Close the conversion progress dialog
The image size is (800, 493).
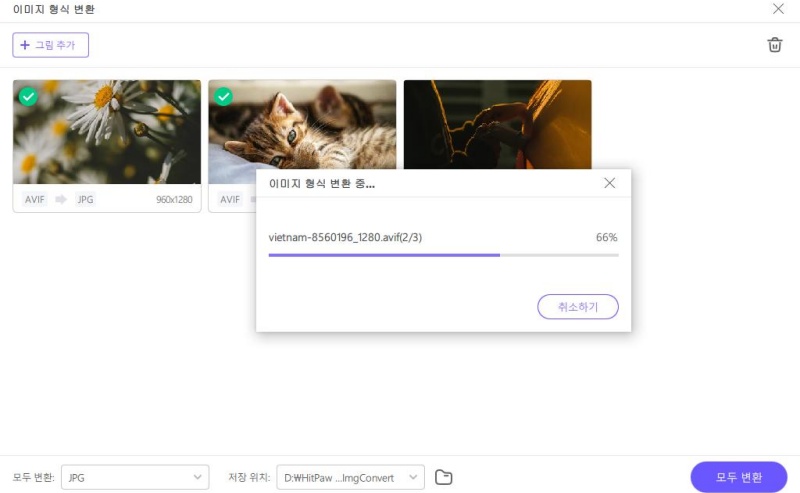point(609,183)
